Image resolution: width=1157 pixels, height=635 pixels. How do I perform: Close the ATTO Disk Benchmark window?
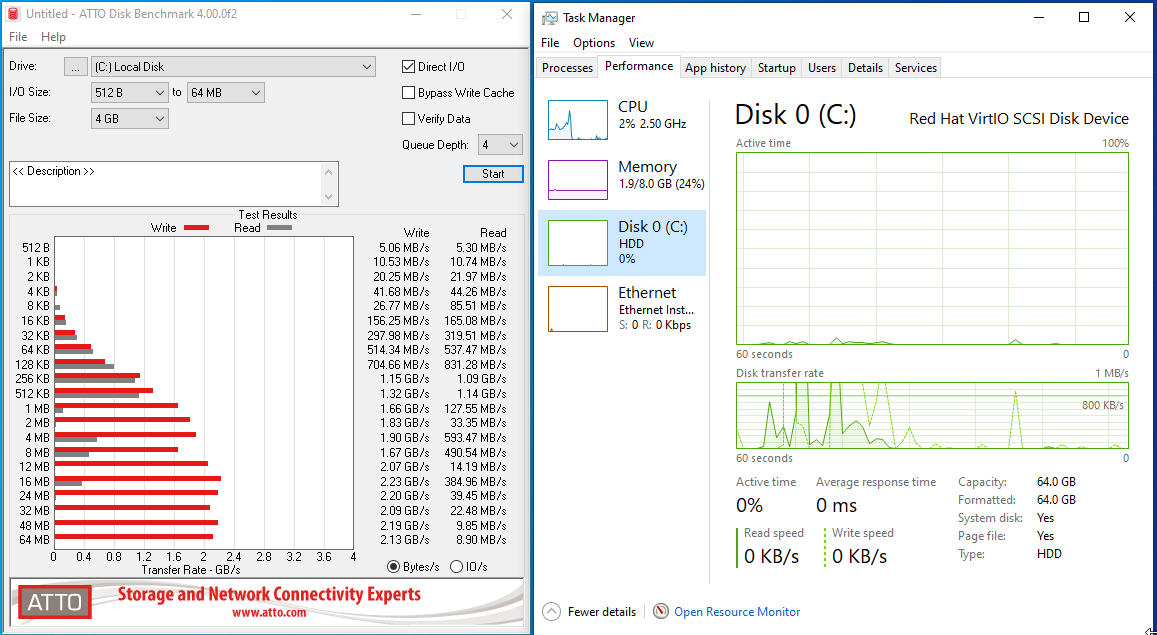(x=507, y=14)
